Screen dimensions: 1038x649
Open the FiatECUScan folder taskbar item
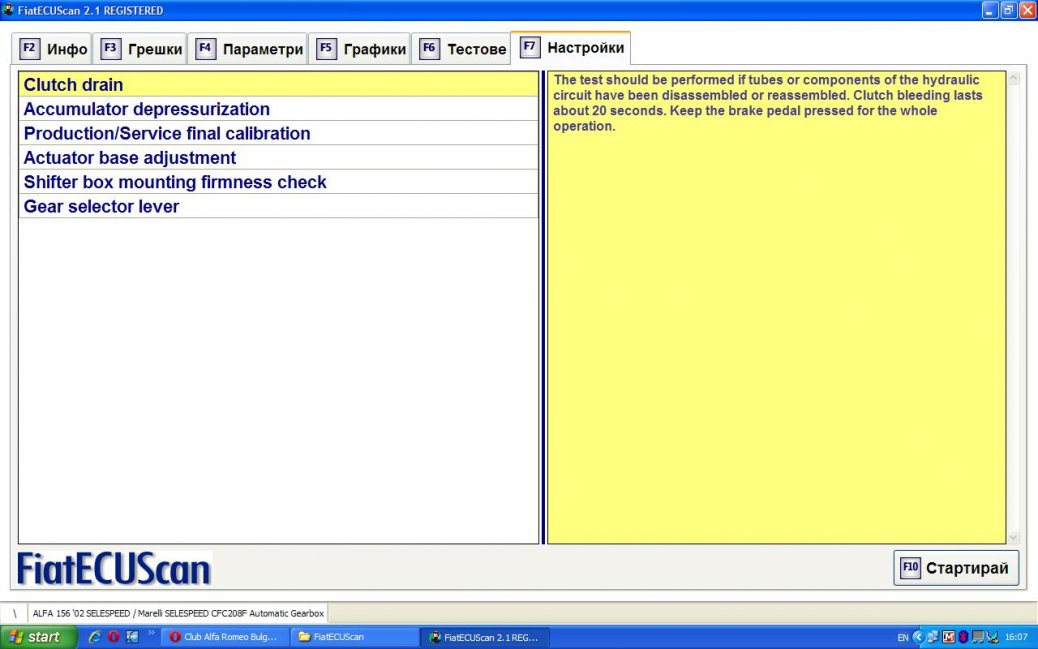pyautogui.click(x=355, y=637)
